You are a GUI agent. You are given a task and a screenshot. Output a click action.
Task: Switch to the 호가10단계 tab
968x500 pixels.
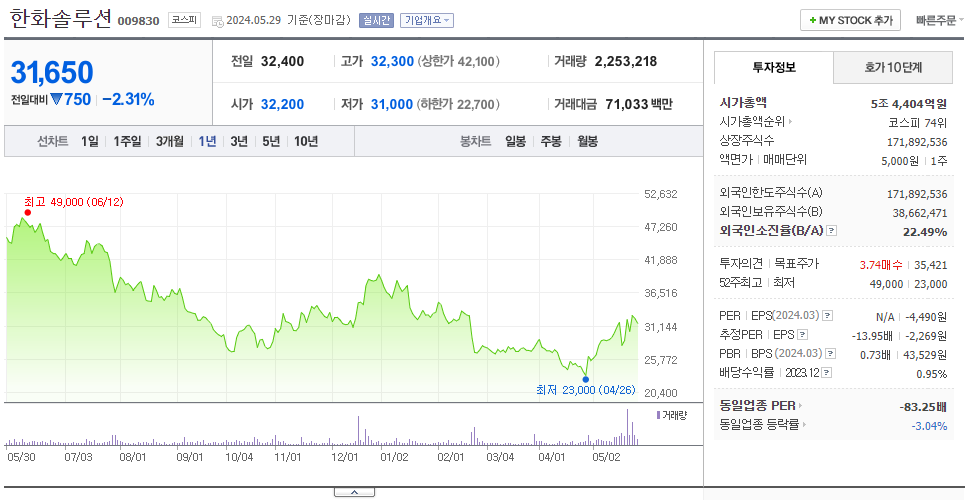(x=893, y=68)
